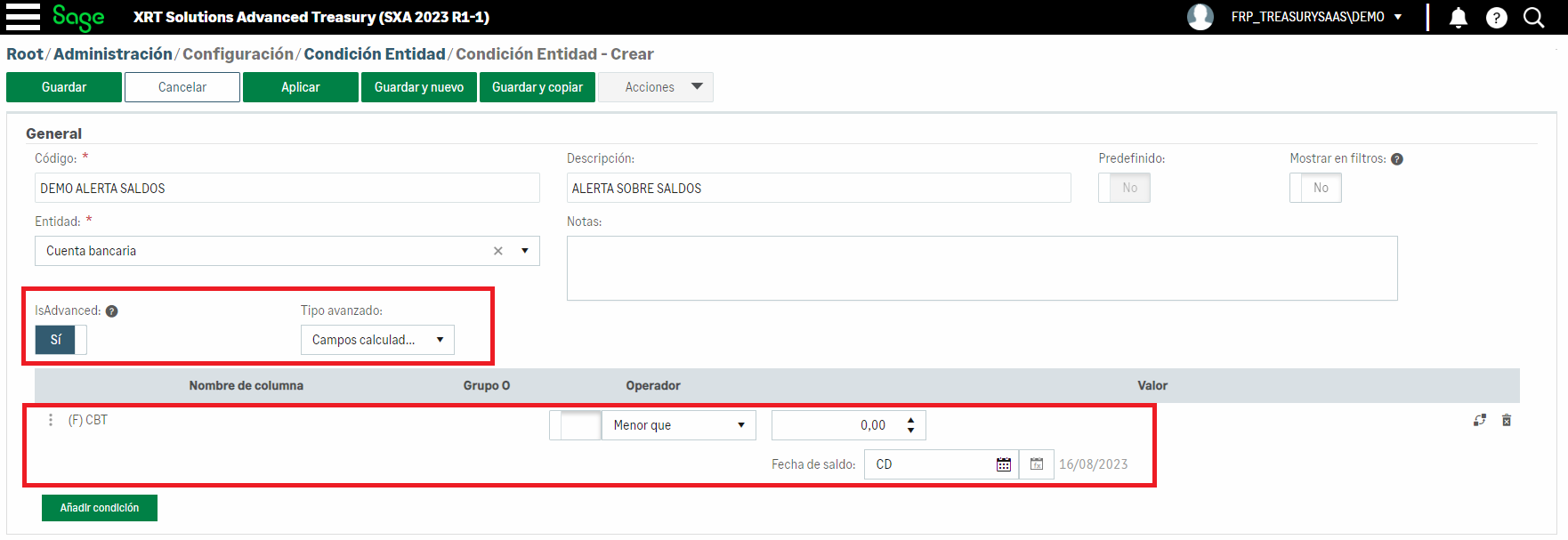Image resolution: width=1568 pixels, height=540 pixels.
Task: Click the swap icon beside the trash icon
Action: pos(1479,420)
